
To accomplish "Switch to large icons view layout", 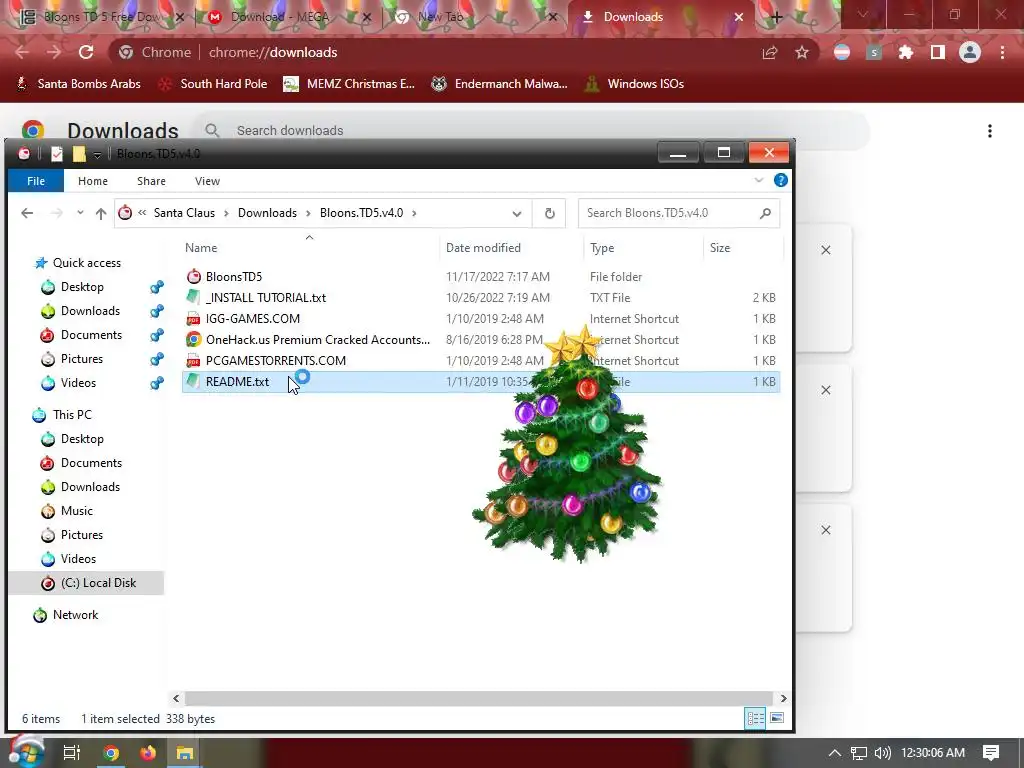I will [777, 718].
